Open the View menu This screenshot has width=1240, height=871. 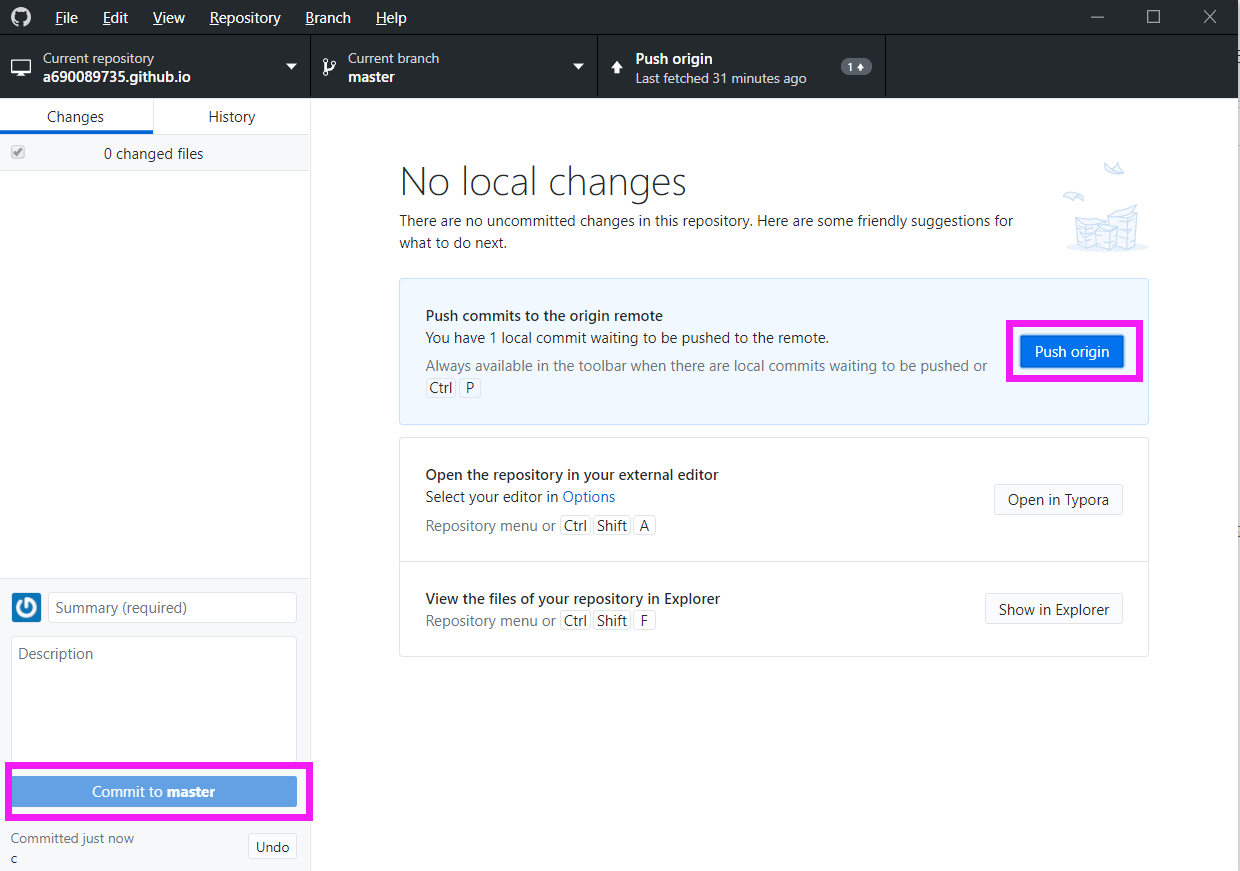[169, 18]
